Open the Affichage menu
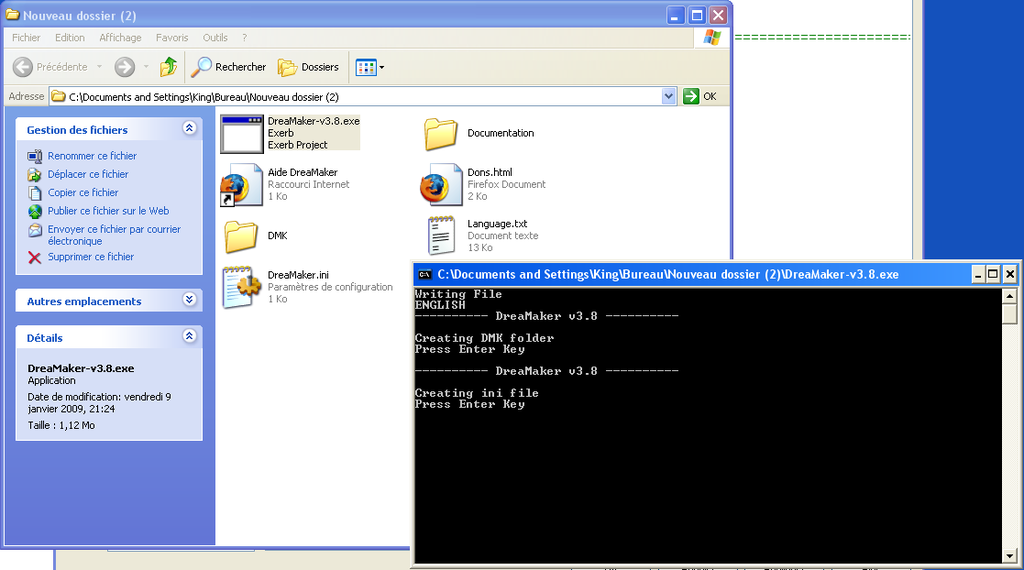Viewport: 1024px width, 570px height. 120,38
